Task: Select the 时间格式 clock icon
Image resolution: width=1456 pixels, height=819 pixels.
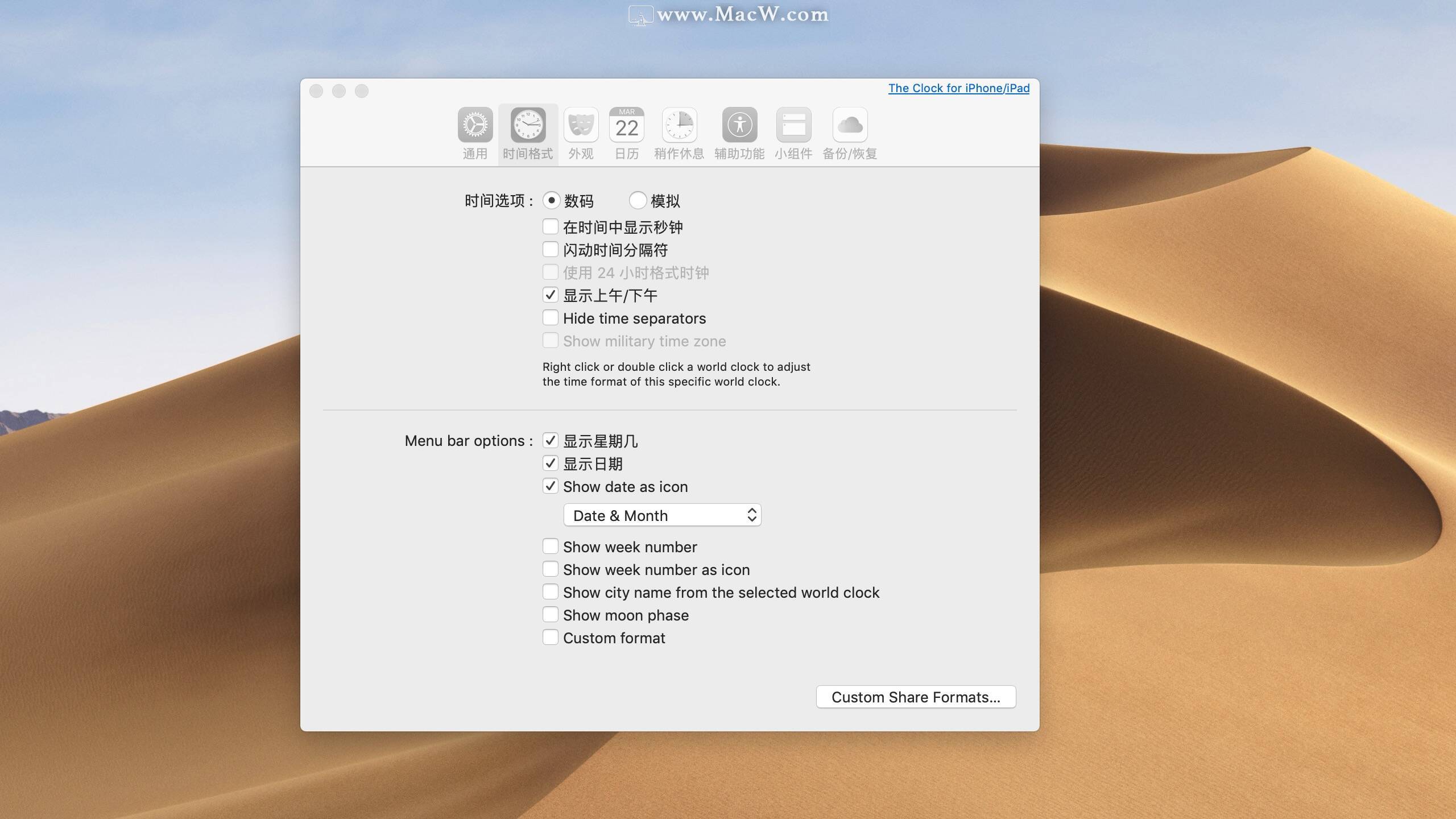Action: (x=528, y=125)
